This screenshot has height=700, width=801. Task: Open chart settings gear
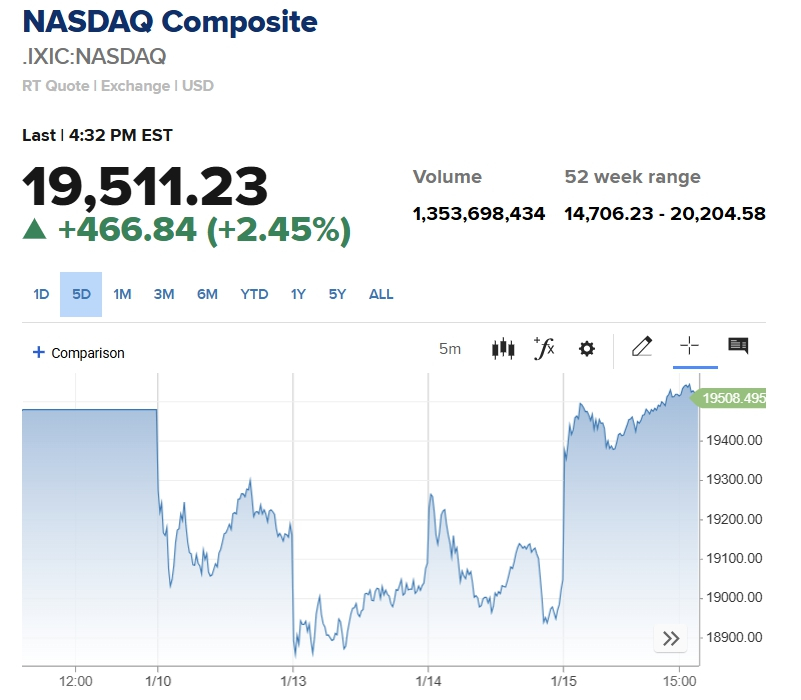pos(587,349)
